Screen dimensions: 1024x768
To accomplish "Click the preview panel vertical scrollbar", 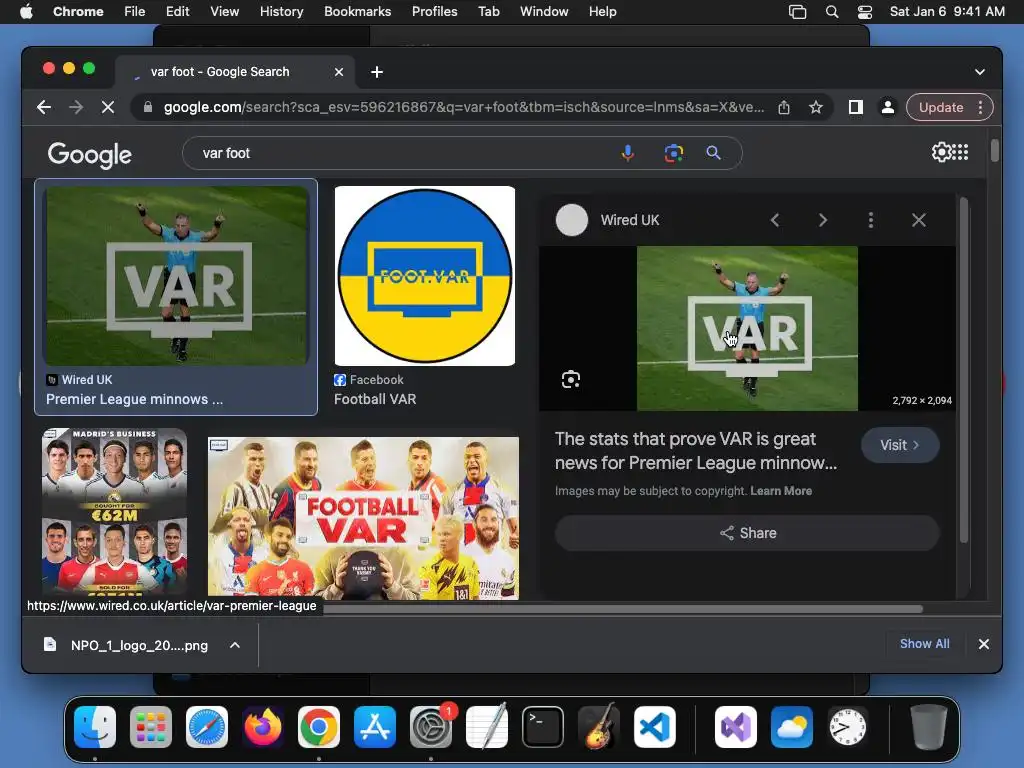I will (963, 370).
